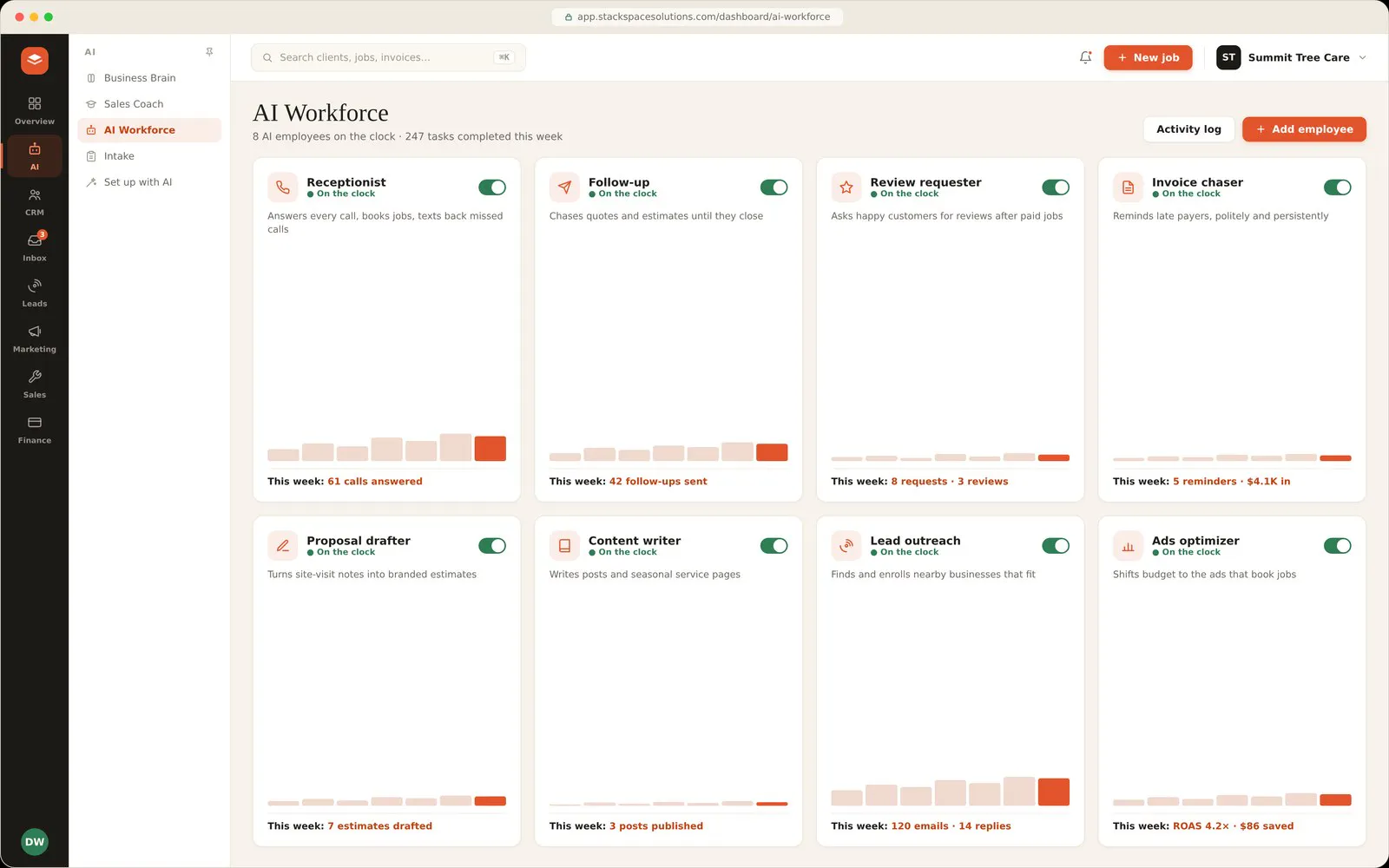The width and height of the screenshot is (1389, 868).
Task: Click "61 calls answered" on Receptionist card
Action: tap(375, 482)
